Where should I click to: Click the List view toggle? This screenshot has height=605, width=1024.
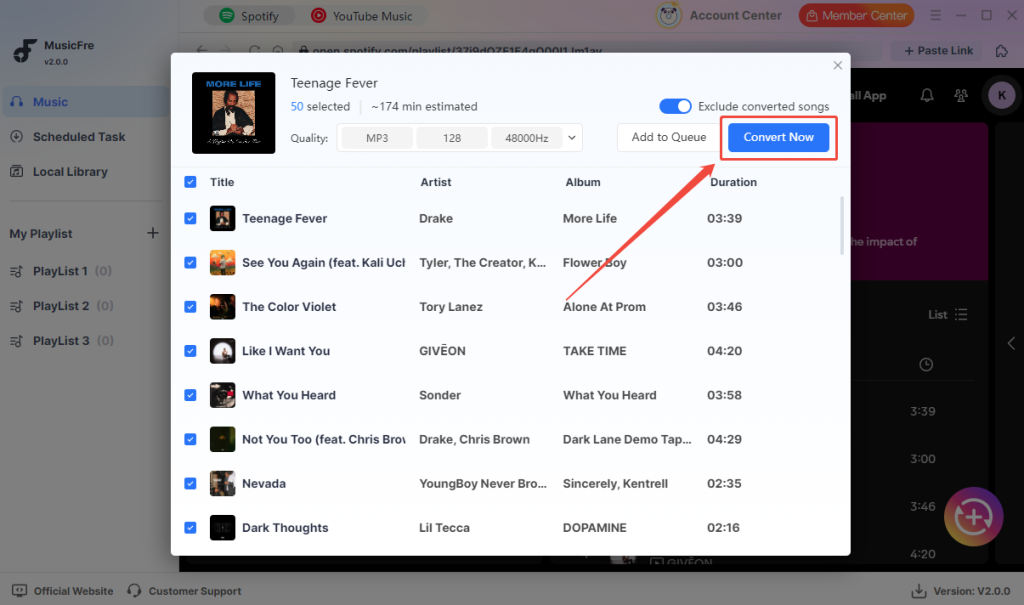click(x=948, y=315)
